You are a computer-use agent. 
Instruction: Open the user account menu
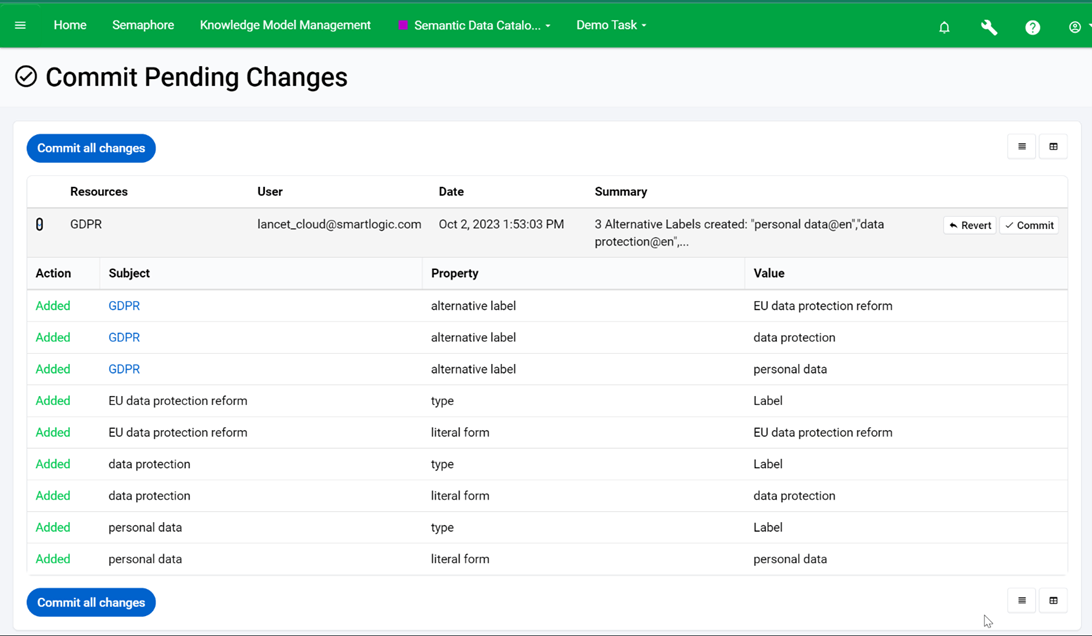[x=1077, y=27]
